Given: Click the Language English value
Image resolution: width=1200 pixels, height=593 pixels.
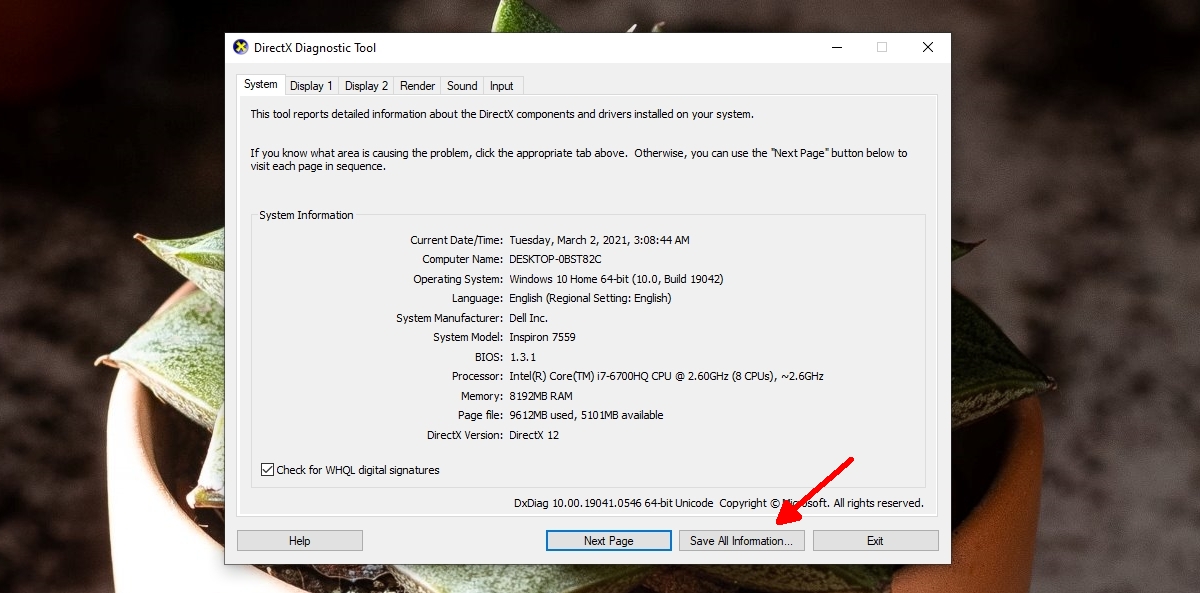Looking at the screenshot, I should pyautogui.click(x=590, y=298).
